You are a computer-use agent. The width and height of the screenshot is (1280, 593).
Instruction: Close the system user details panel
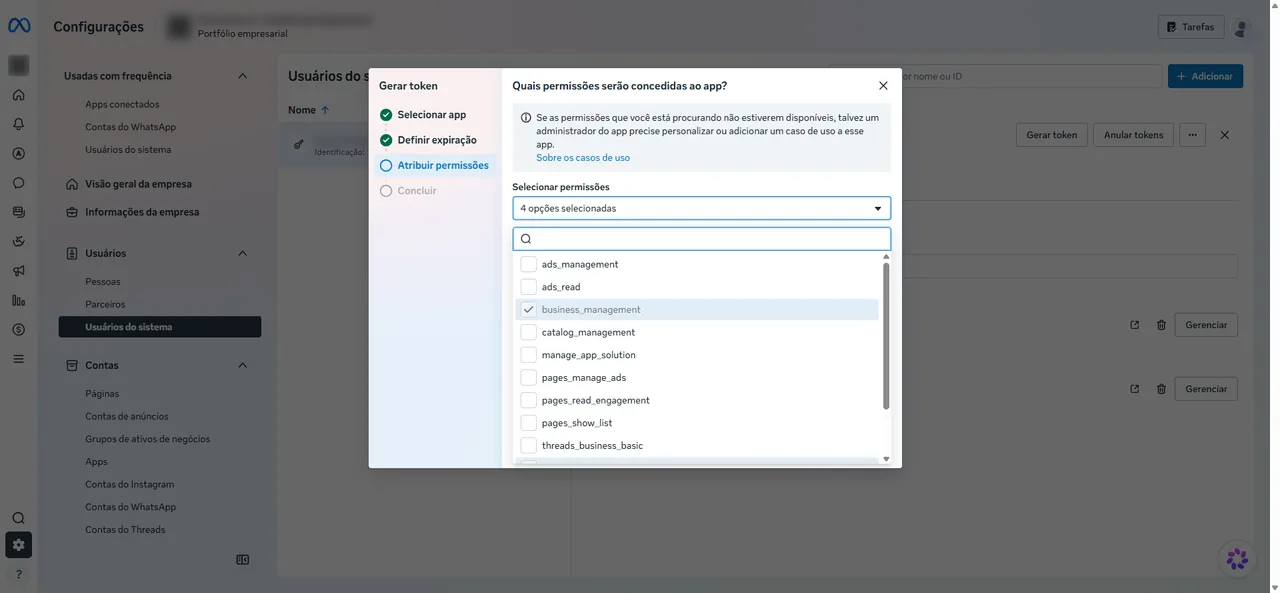coord(1225,135)
